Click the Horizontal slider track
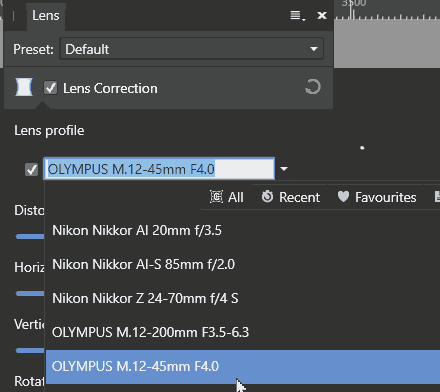This screenshot has height=392, width=440. 30,294
